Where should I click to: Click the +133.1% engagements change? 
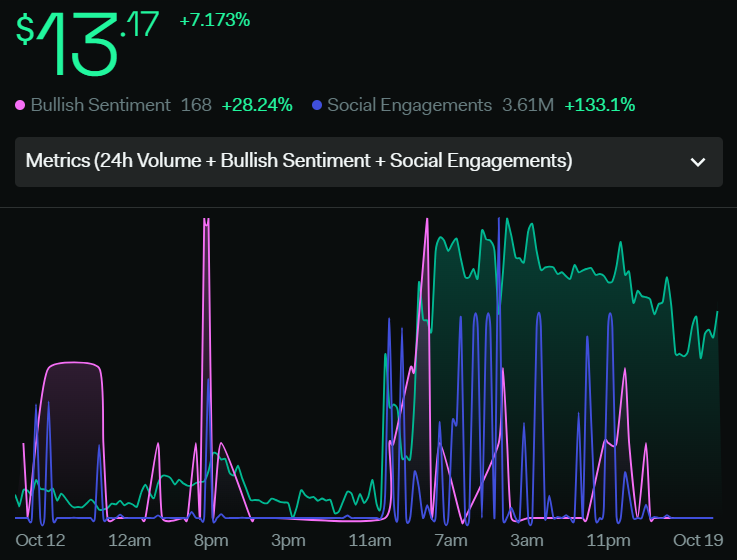click(599, 105)
